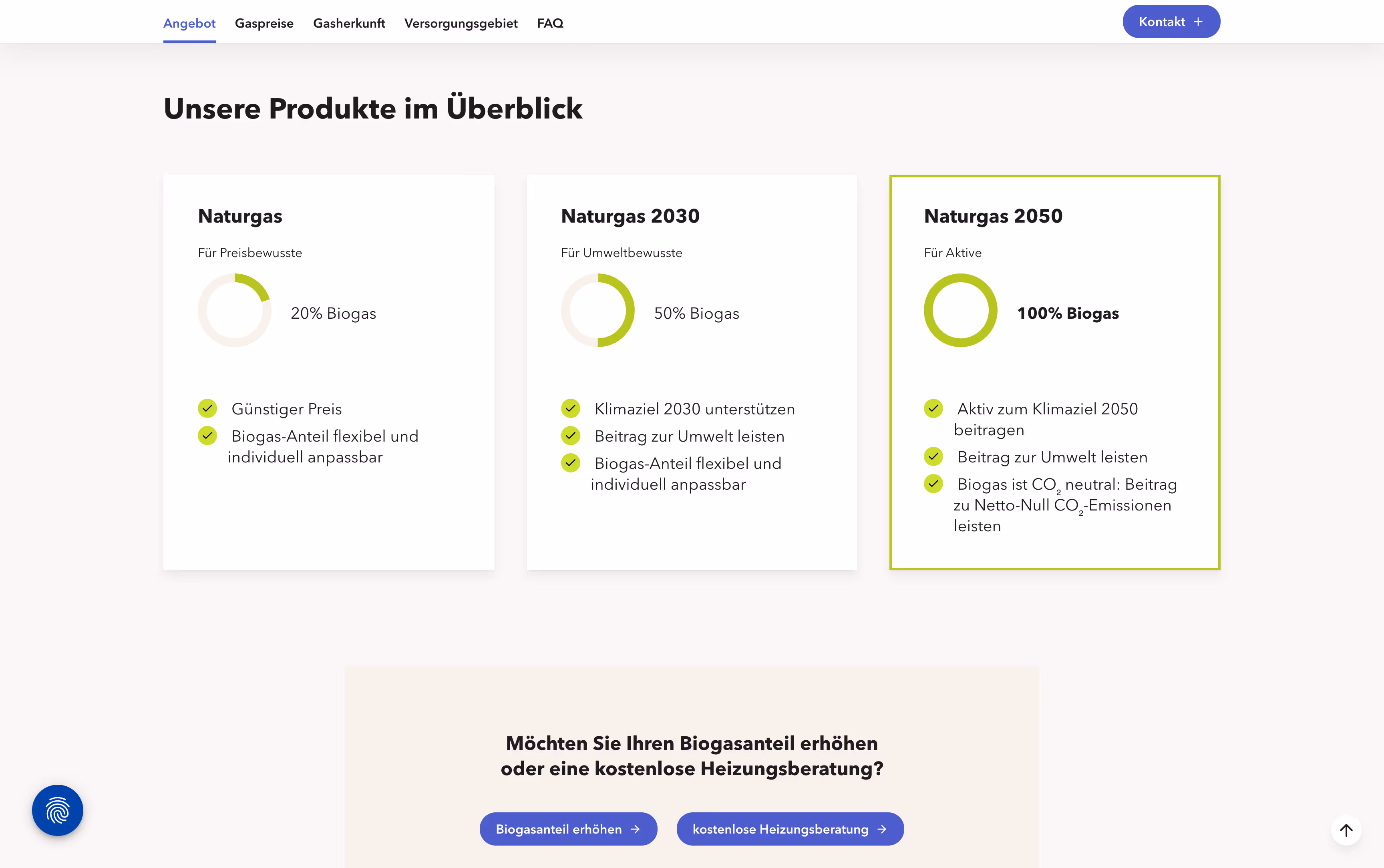The height and width of the screenshot is (868, 1384).
Task: Click the 20% Biogas donut chart
Action: coord(234,310)
